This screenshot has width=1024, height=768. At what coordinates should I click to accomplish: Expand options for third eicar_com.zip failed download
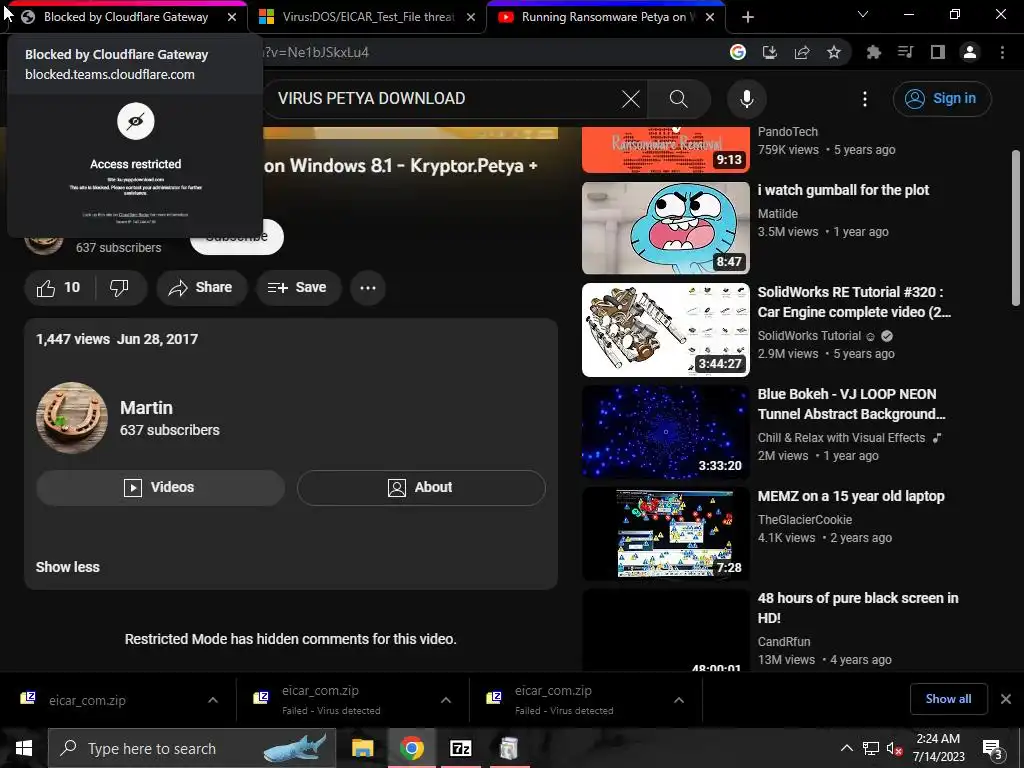point(679,700)
